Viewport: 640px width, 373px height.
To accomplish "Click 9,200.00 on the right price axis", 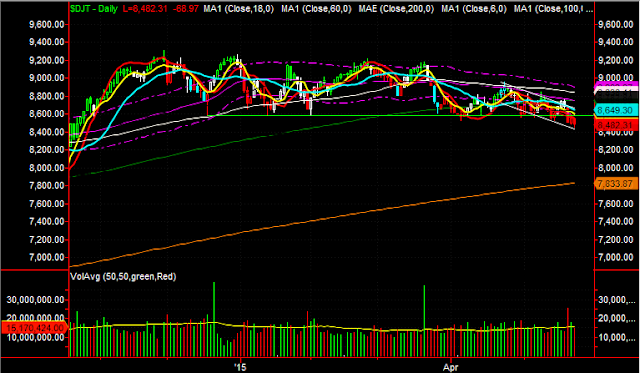I will [615, 60].
